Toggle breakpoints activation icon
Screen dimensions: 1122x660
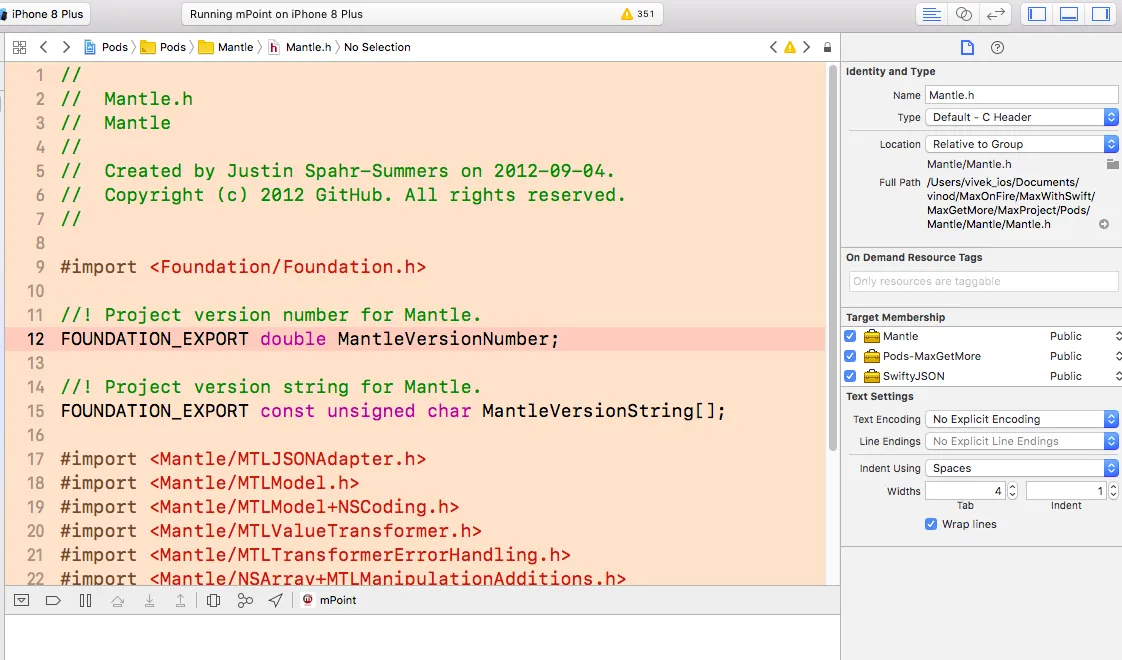[53, 601]
